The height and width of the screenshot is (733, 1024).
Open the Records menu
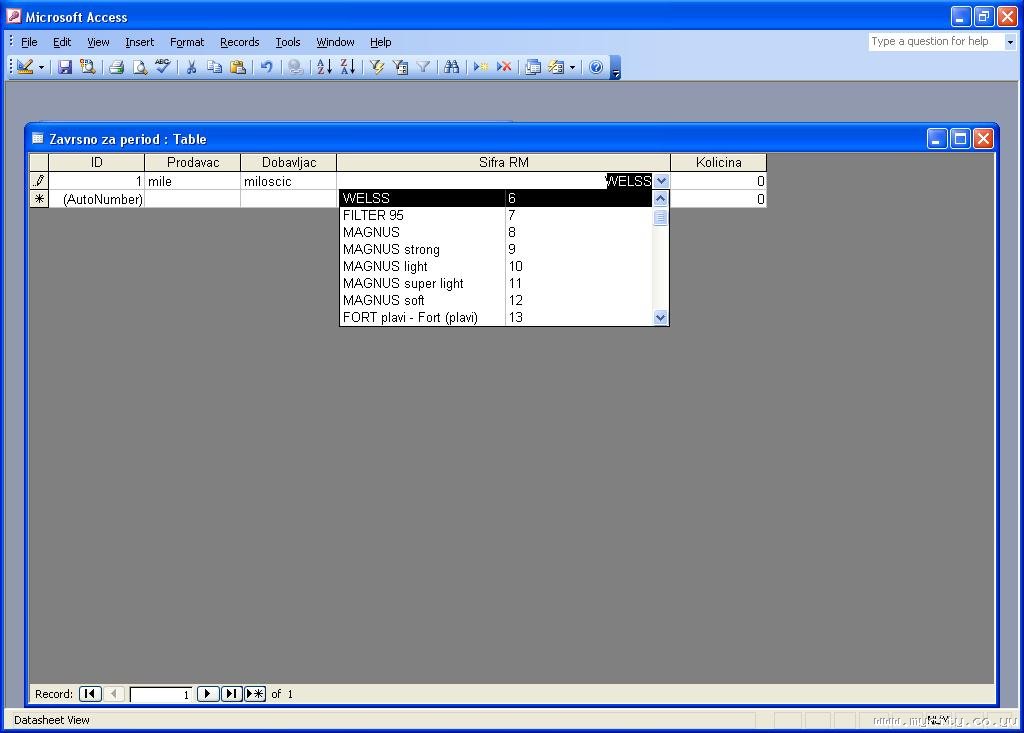pyautogui.click(x=240, y=42)
